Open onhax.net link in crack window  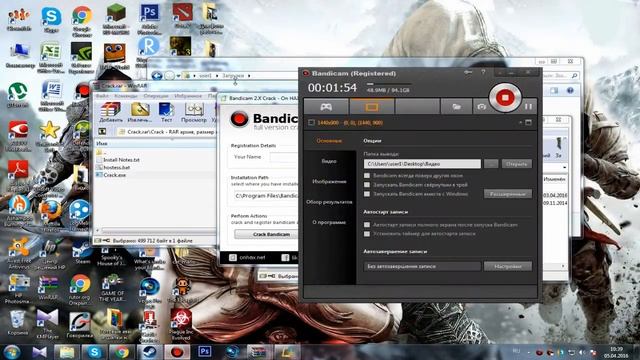tap(247, 257)
